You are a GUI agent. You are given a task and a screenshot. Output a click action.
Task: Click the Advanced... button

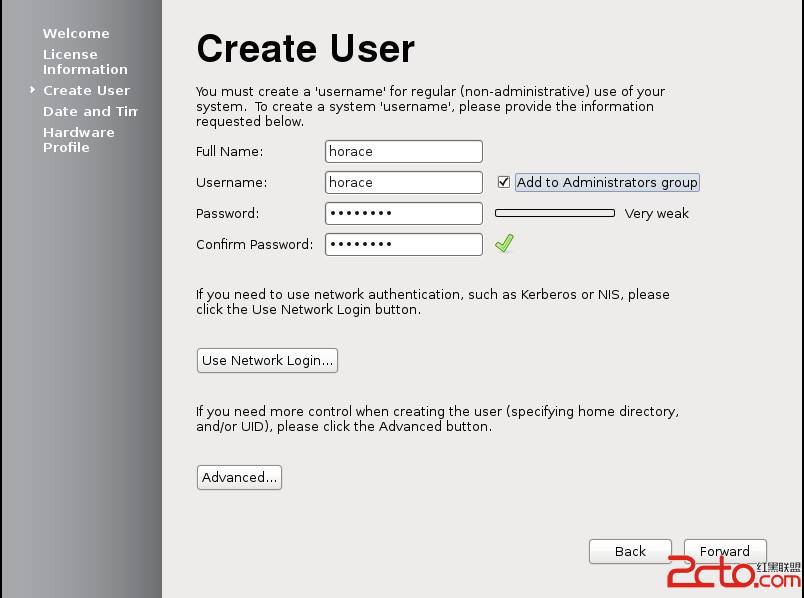[x=239, y=477]
